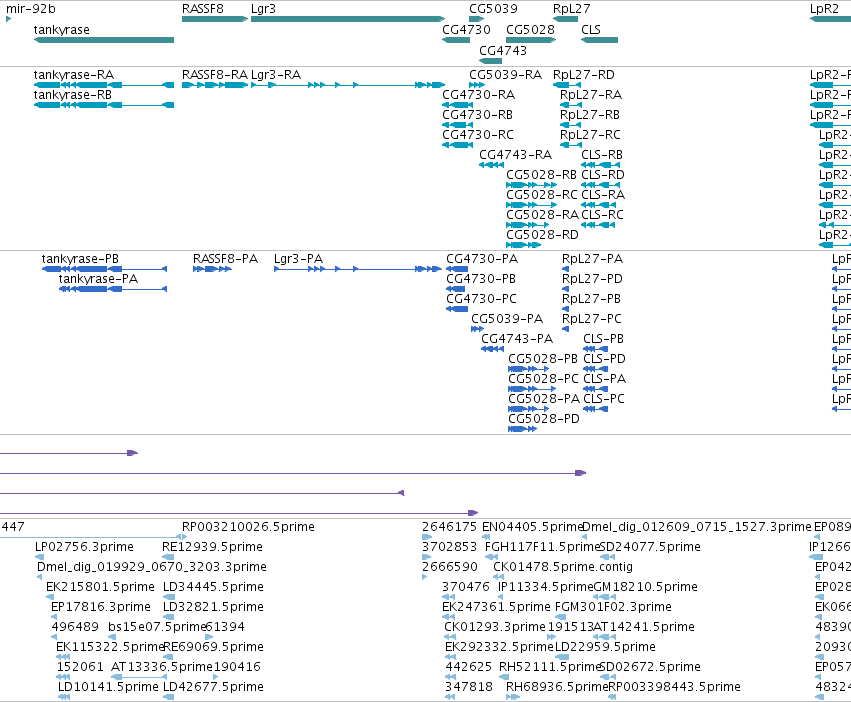The image size is (851, 702).
Task: Select the RE12939.5prime EST
Action: click(168, 557)
